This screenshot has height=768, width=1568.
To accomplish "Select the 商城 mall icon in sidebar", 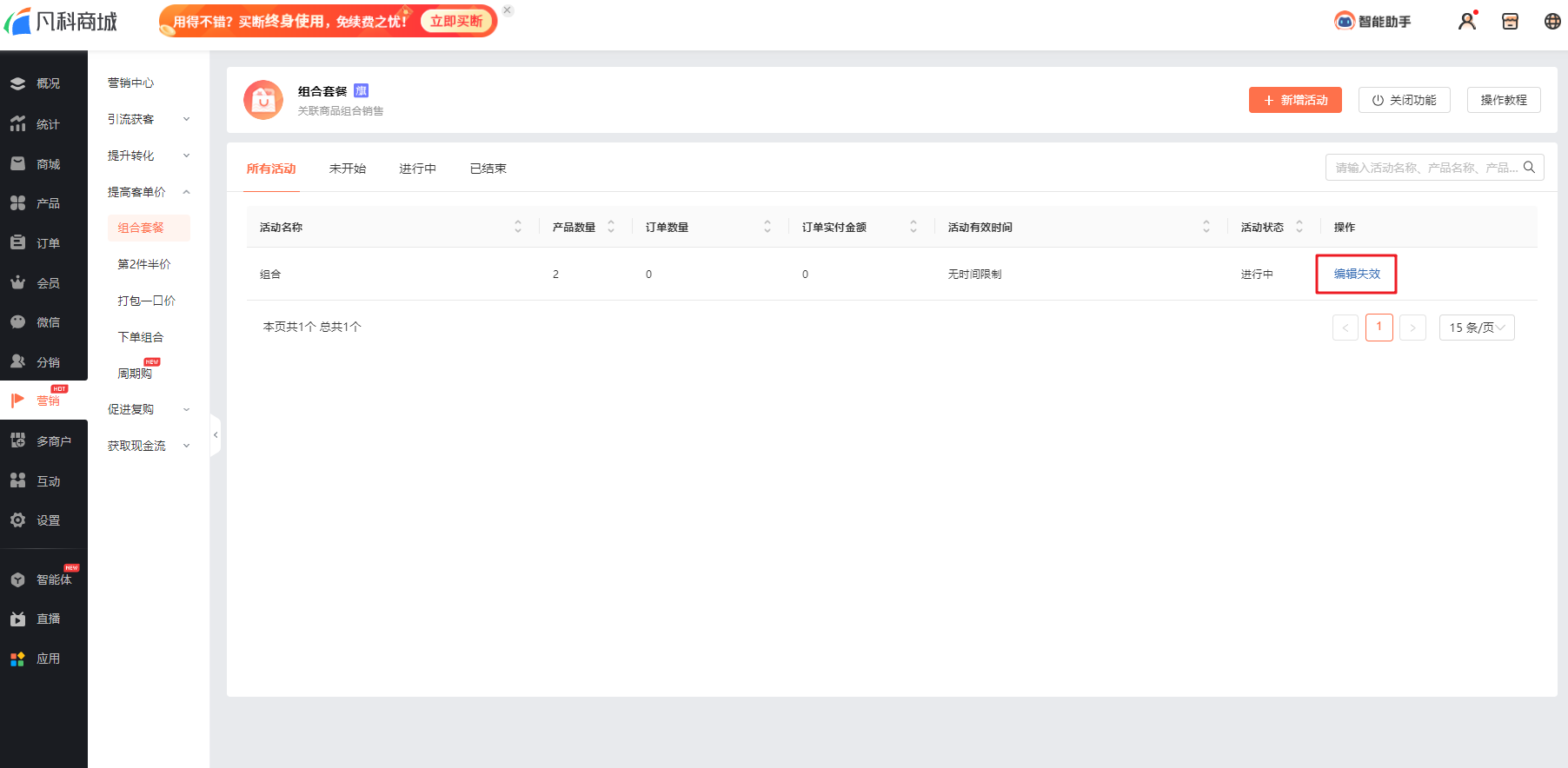I will coord(17,163).
